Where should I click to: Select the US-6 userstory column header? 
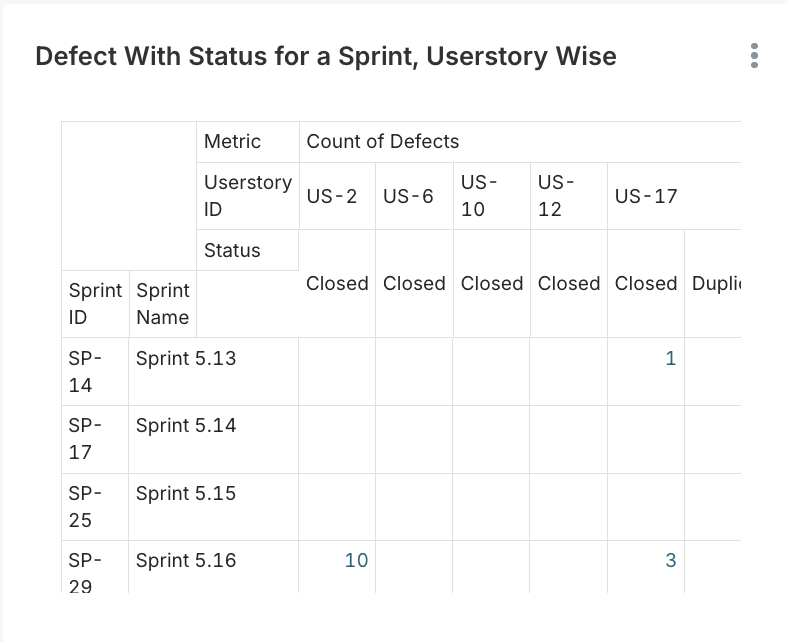click(x=408, y=196)
